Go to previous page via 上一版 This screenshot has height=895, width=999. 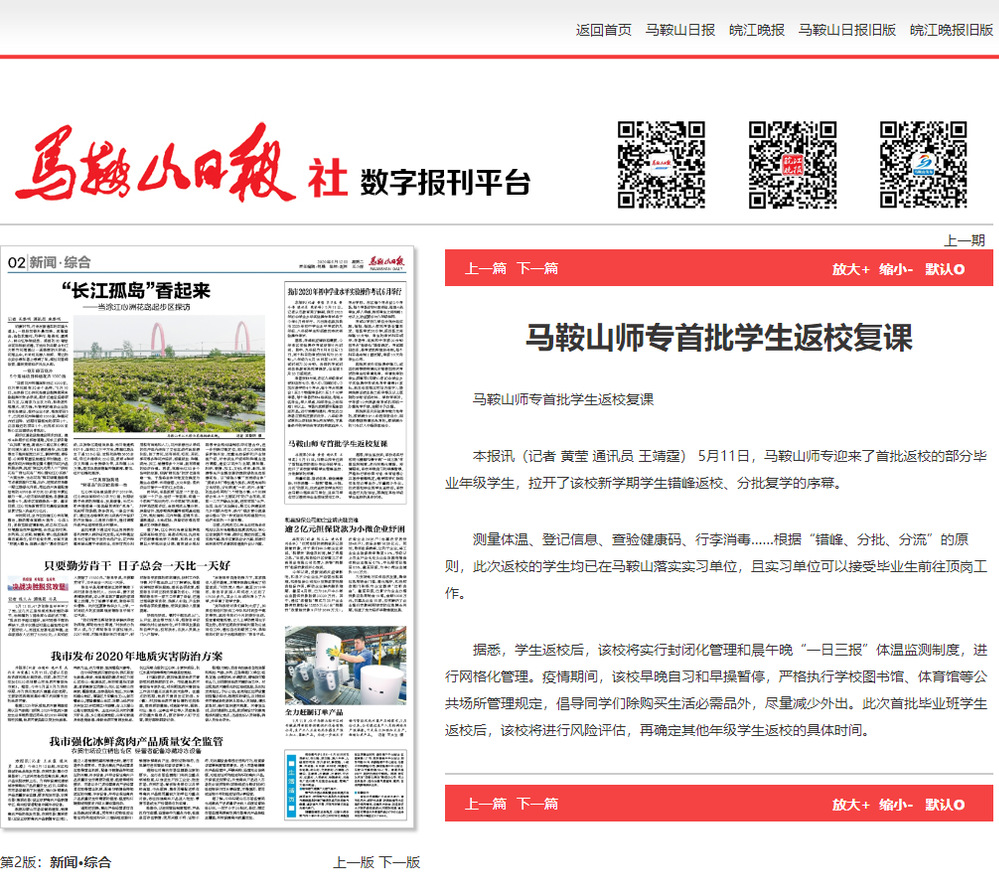(x=353, y=862)
